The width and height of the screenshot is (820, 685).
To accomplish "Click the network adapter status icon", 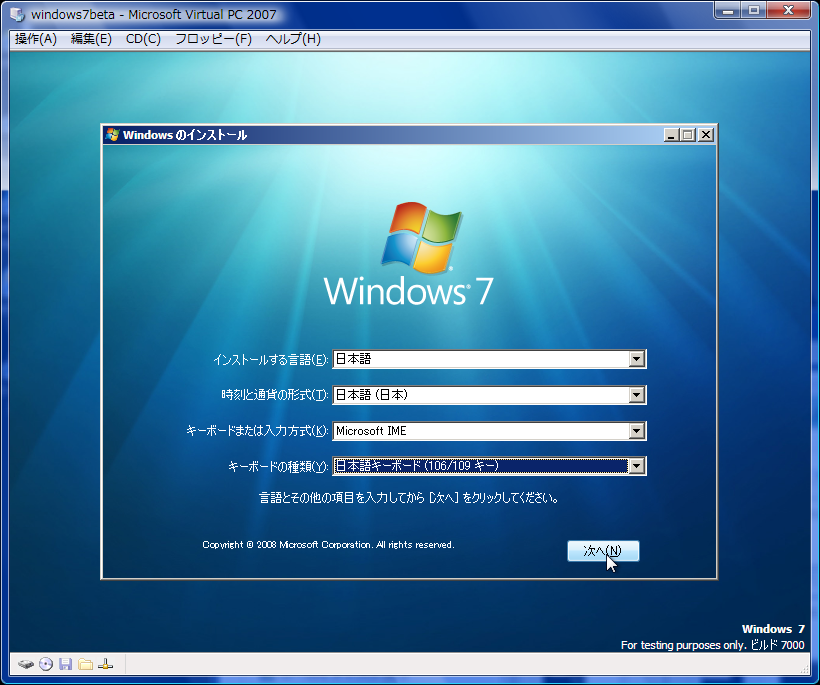I will click(106, 665).
